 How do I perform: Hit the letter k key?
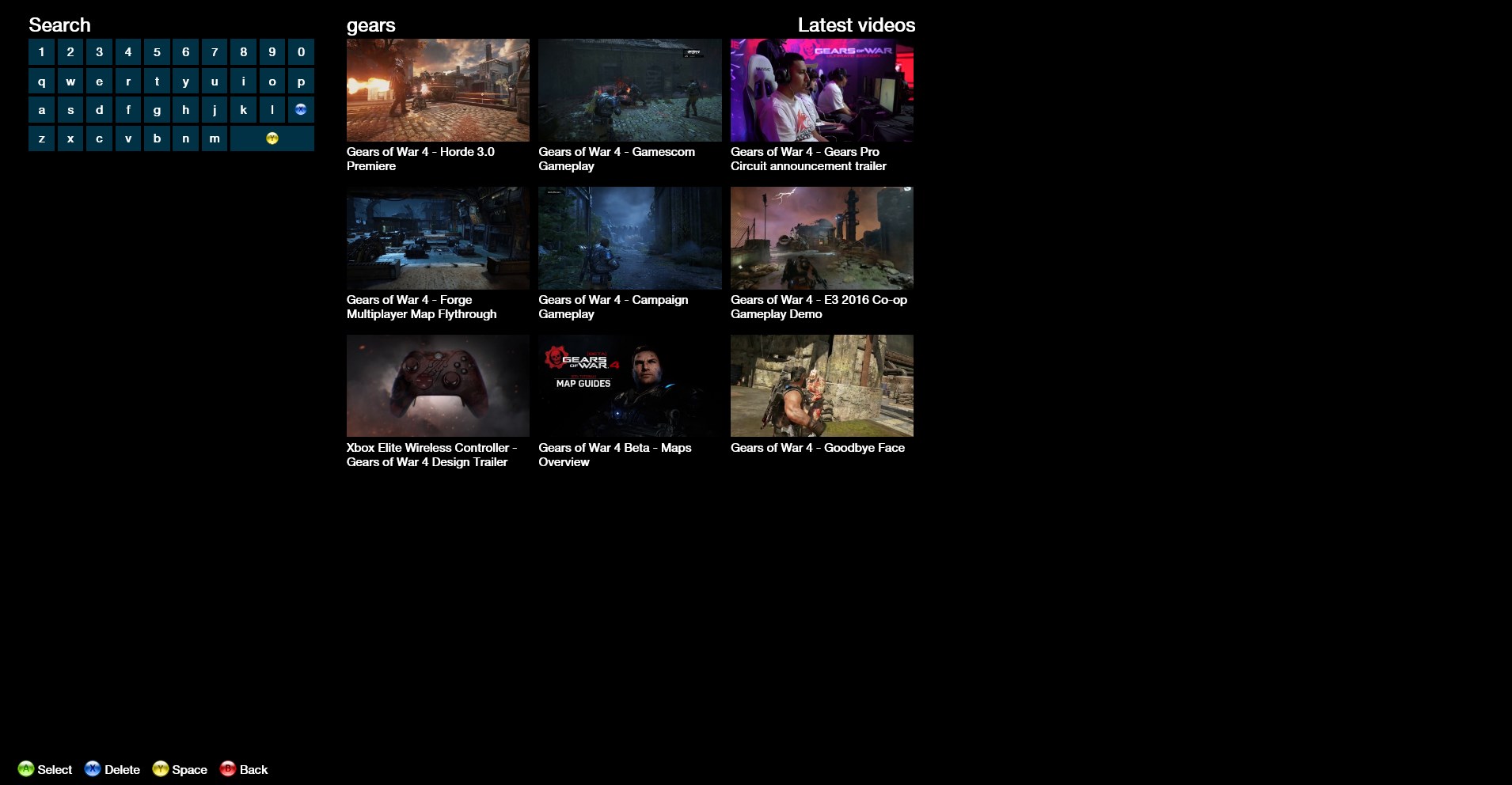tap(243, 110)
